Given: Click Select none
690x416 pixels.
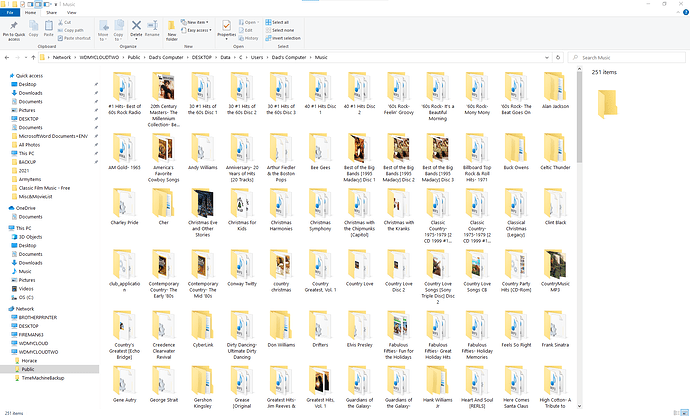Looking at the screenshot, I should point(279,30).
